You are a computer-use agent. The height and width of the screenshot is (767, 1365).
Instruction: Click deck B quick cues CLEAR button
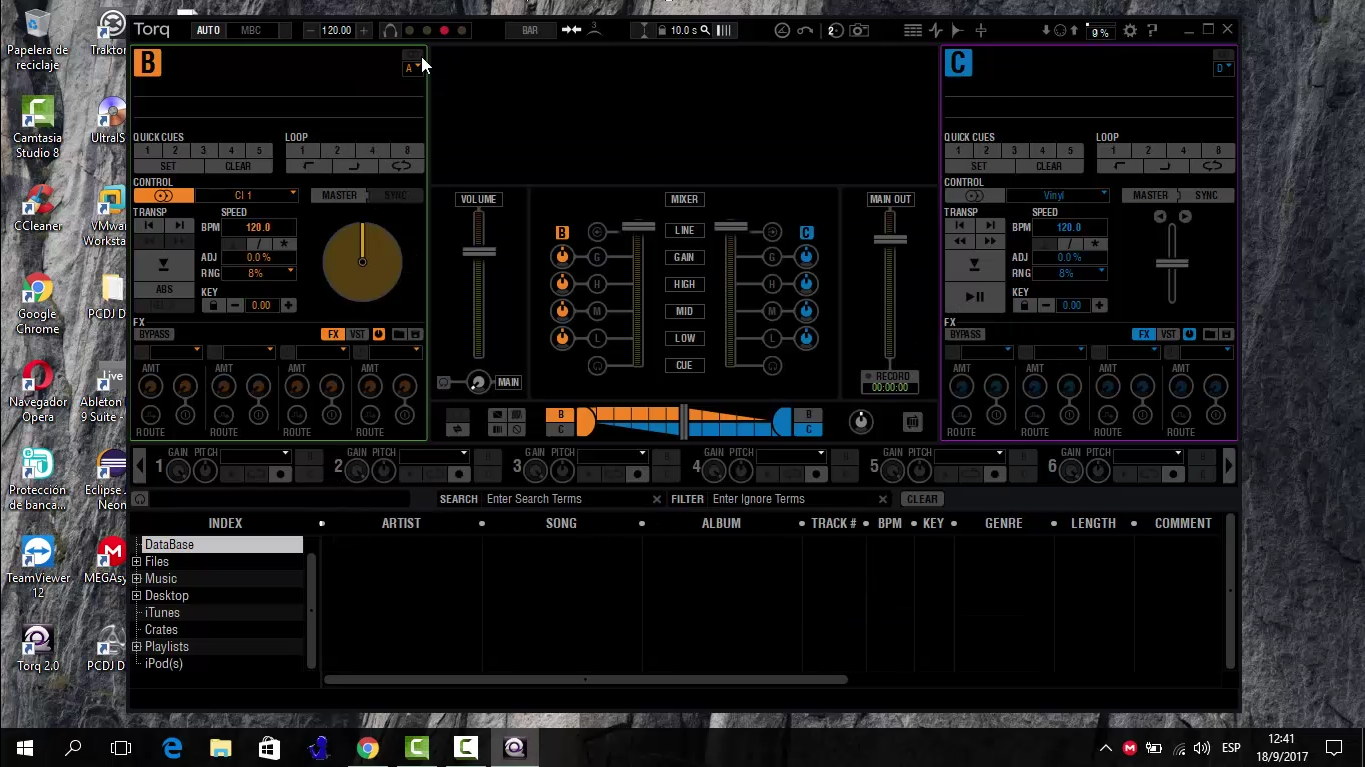(x=238, y=166)
